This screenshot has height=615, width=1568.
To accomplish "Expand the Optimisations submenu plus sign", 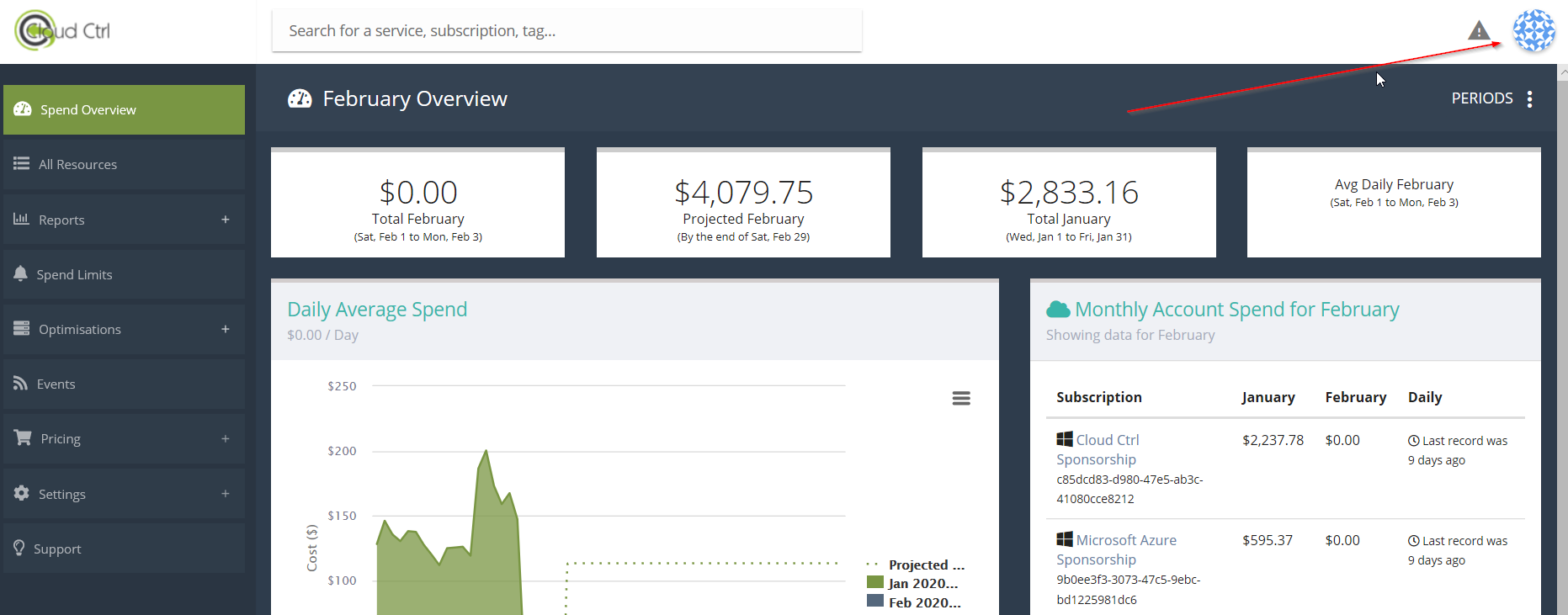I will click(x=226, y=329).
